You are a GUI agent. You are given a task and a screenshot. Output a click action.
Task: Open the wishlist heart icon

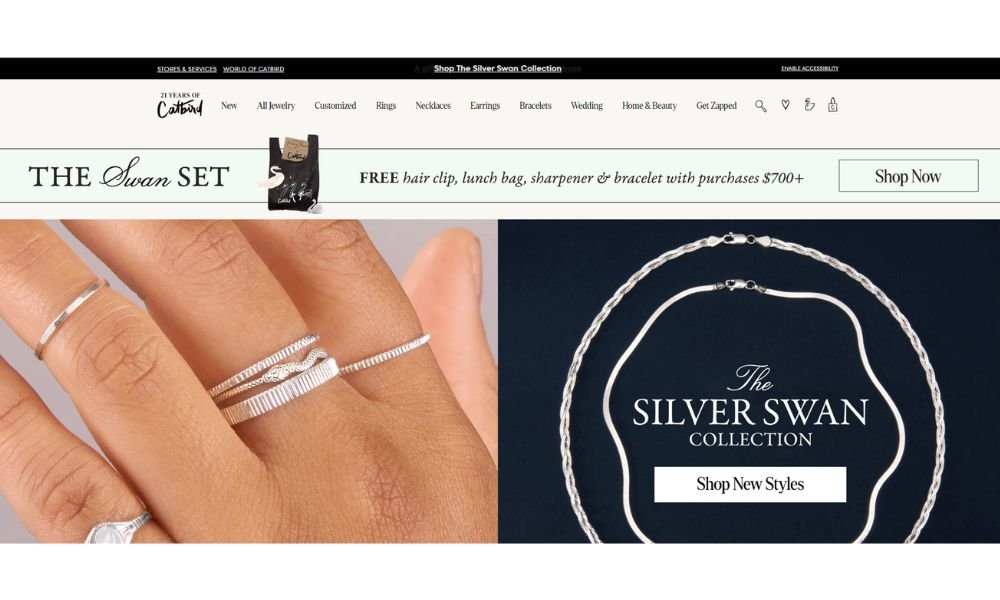click(785, 105)
